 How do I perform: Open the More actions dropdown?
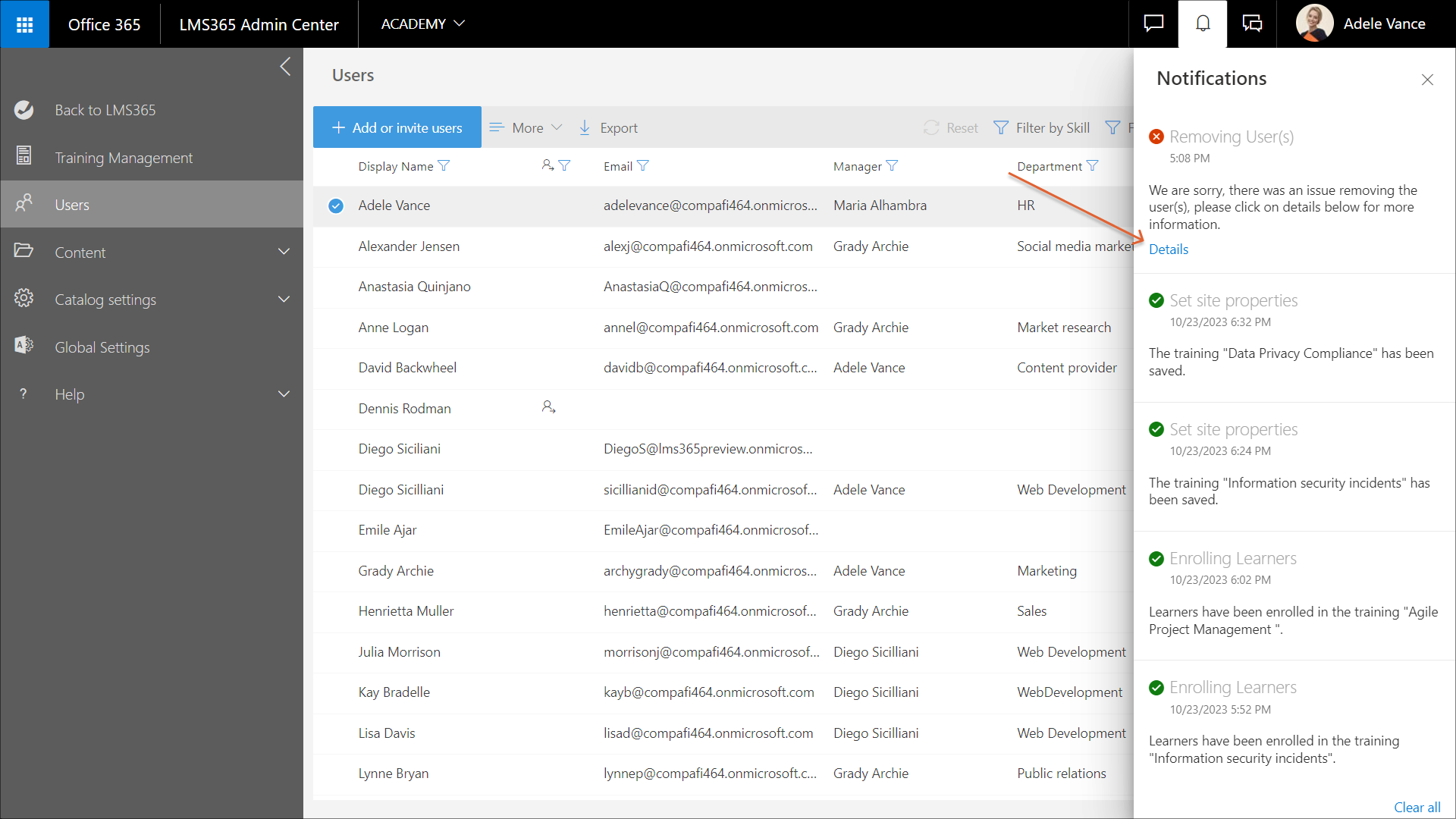pos(526,128)
